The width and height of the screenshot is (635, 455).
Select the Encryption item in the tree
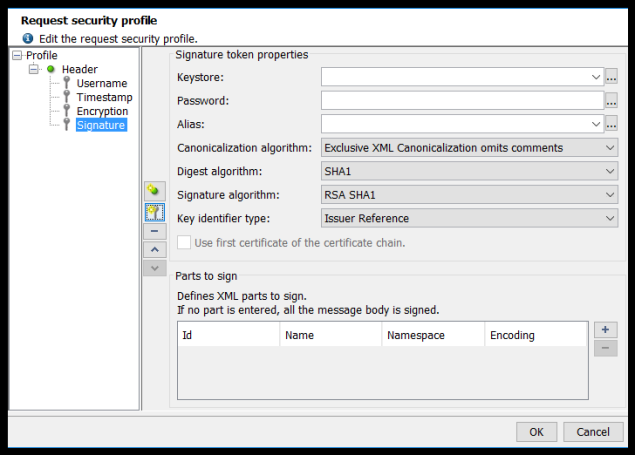(x=102, y=111)
